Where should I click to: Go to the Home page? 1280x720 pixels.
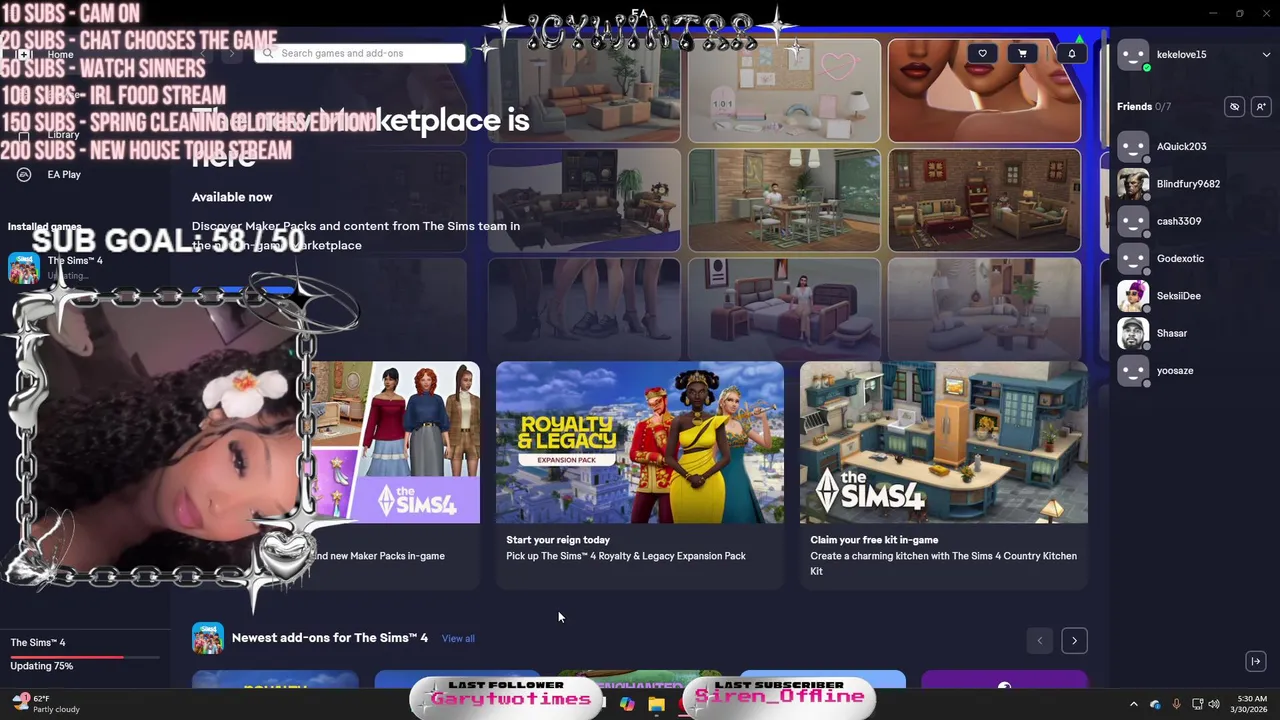click(x=60, y=54)
